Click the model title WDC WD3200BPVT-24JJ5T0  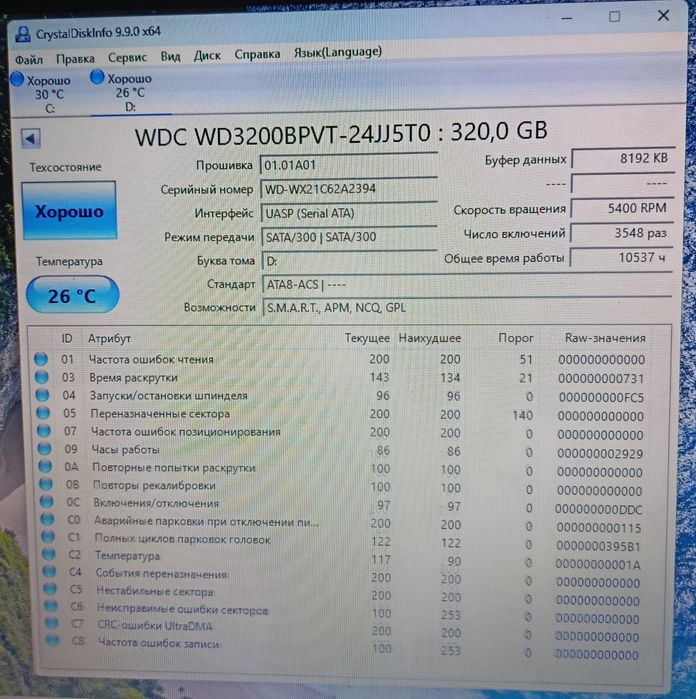[x=283, y=135]
